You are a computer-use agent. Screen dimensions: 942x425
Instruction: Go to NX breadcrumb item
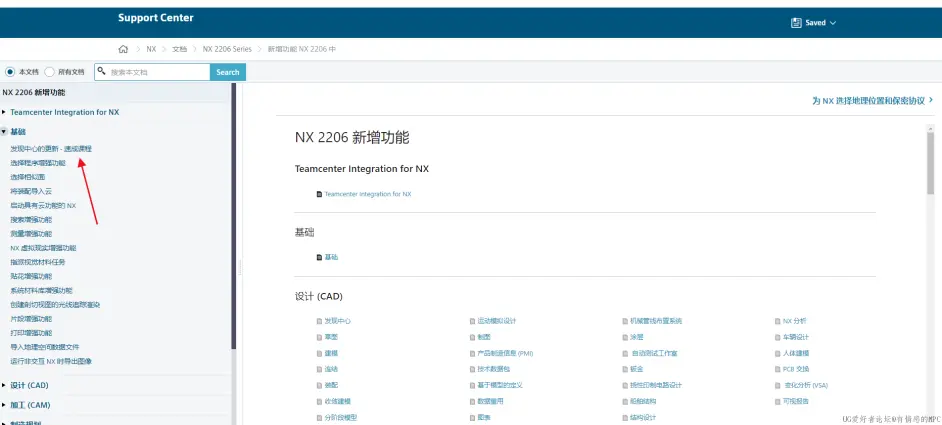[x=151, y=48]
